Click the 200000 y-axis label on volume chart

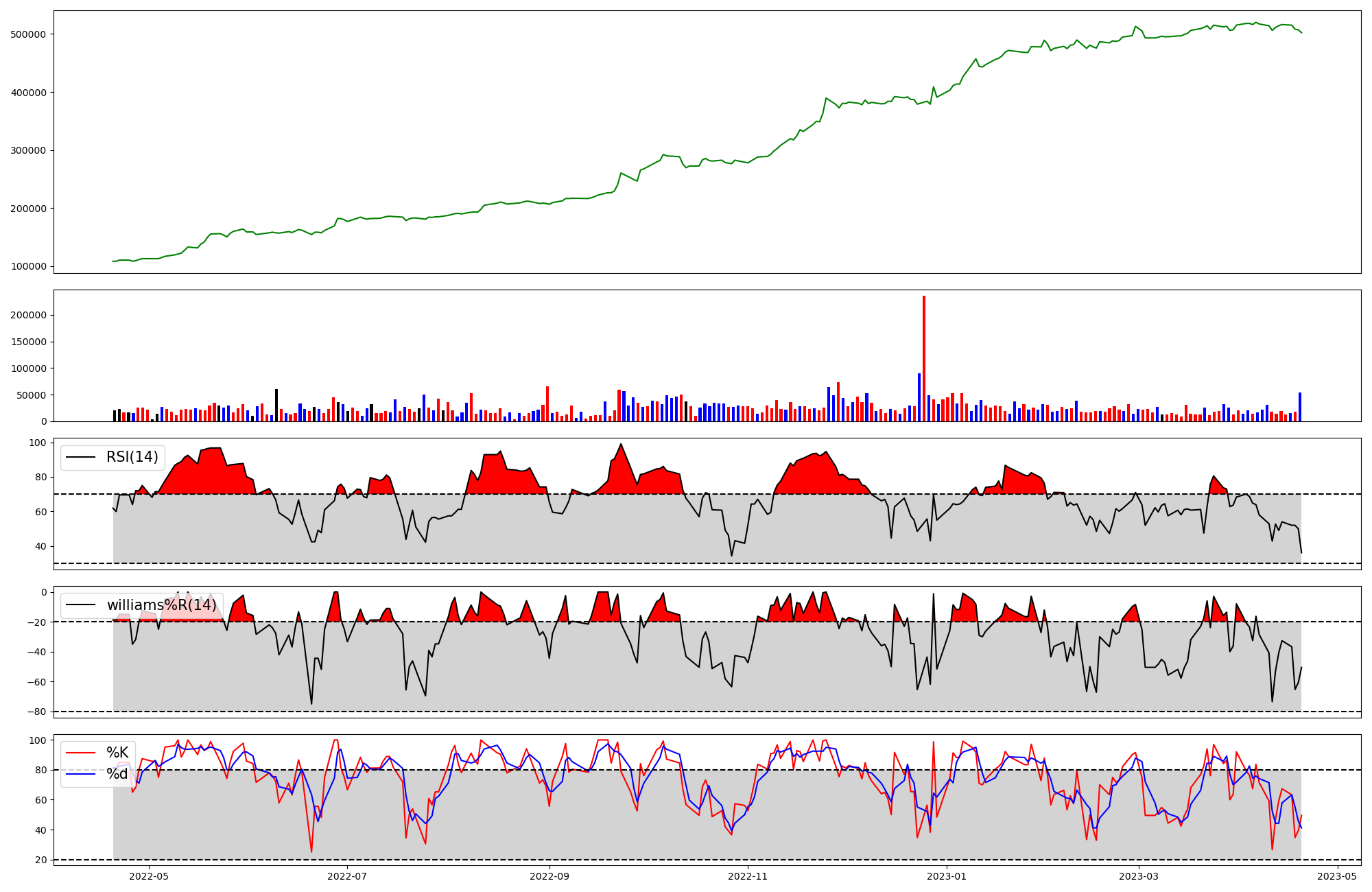point(28,316)
